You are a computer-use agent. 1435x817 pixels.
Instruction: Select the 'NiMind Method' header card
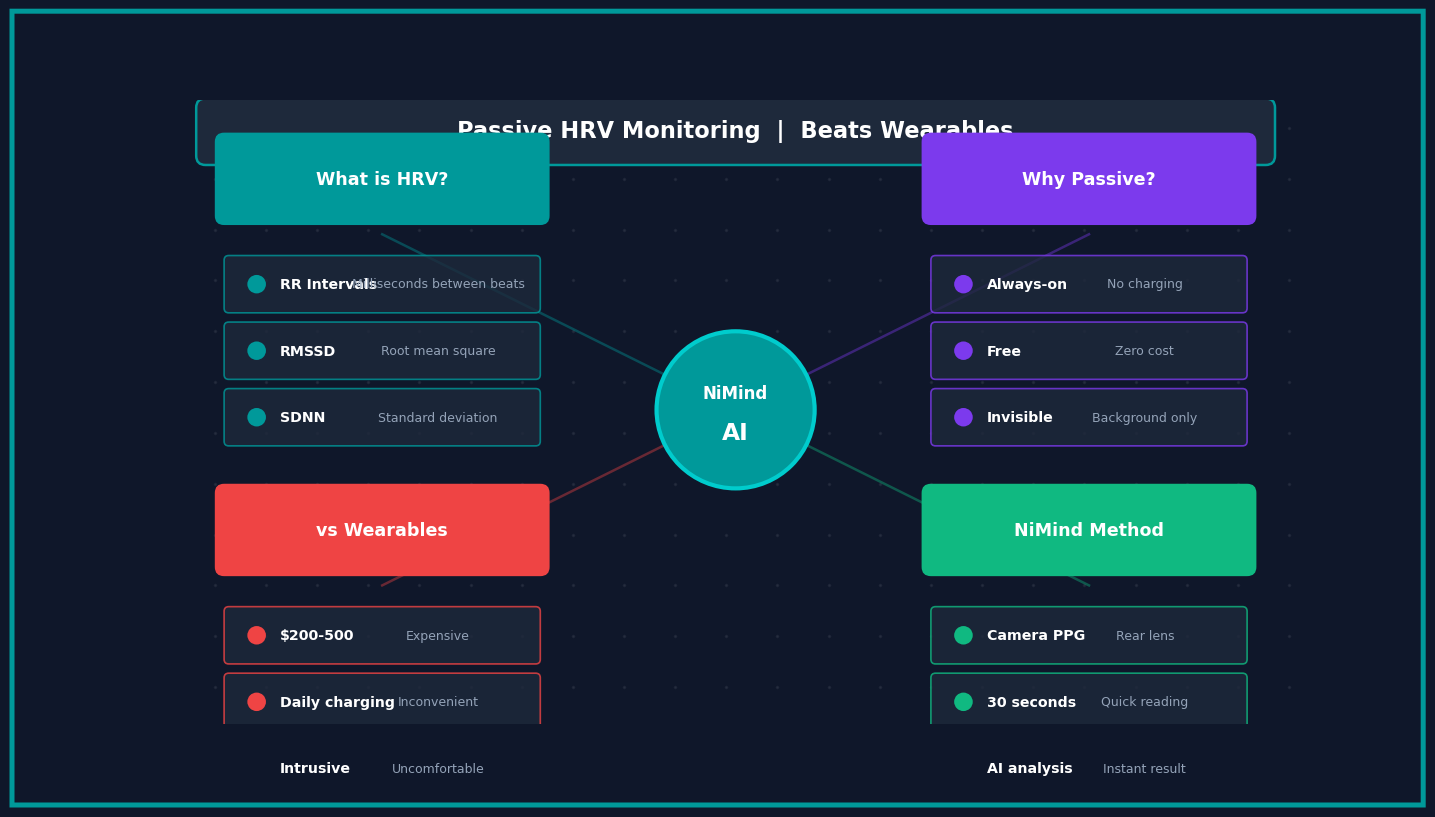coord(1088,530)
